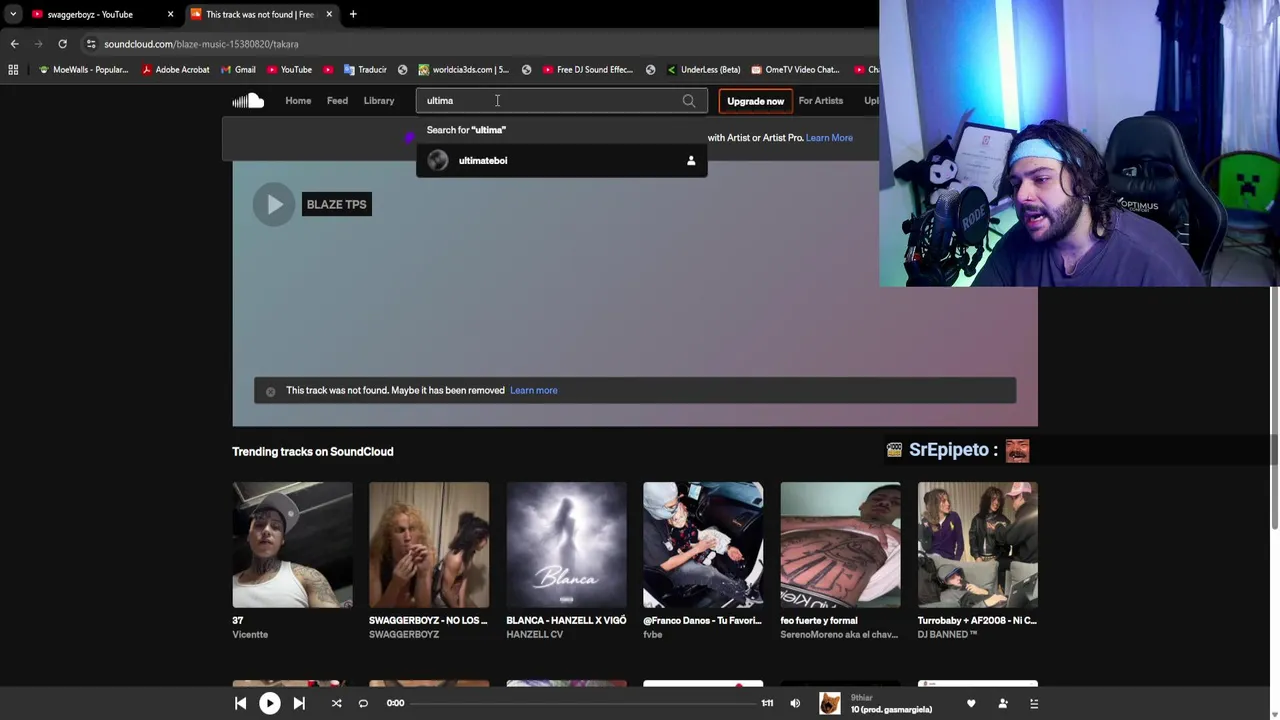
Task: Click the Vicentte artist name
Action: [250, 635]
